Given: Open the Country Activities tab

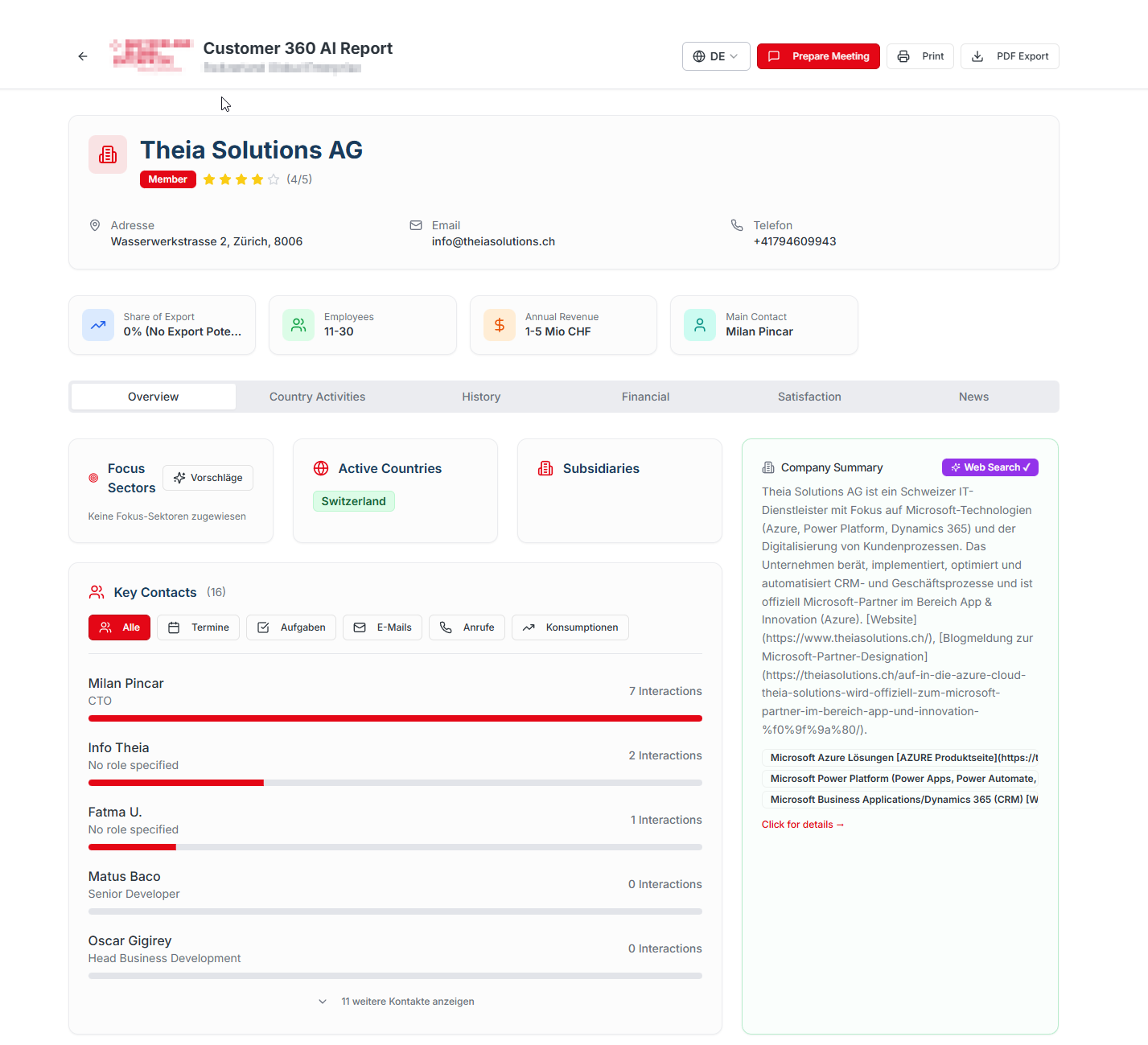Looking at the screenshot, I should 317,397.
